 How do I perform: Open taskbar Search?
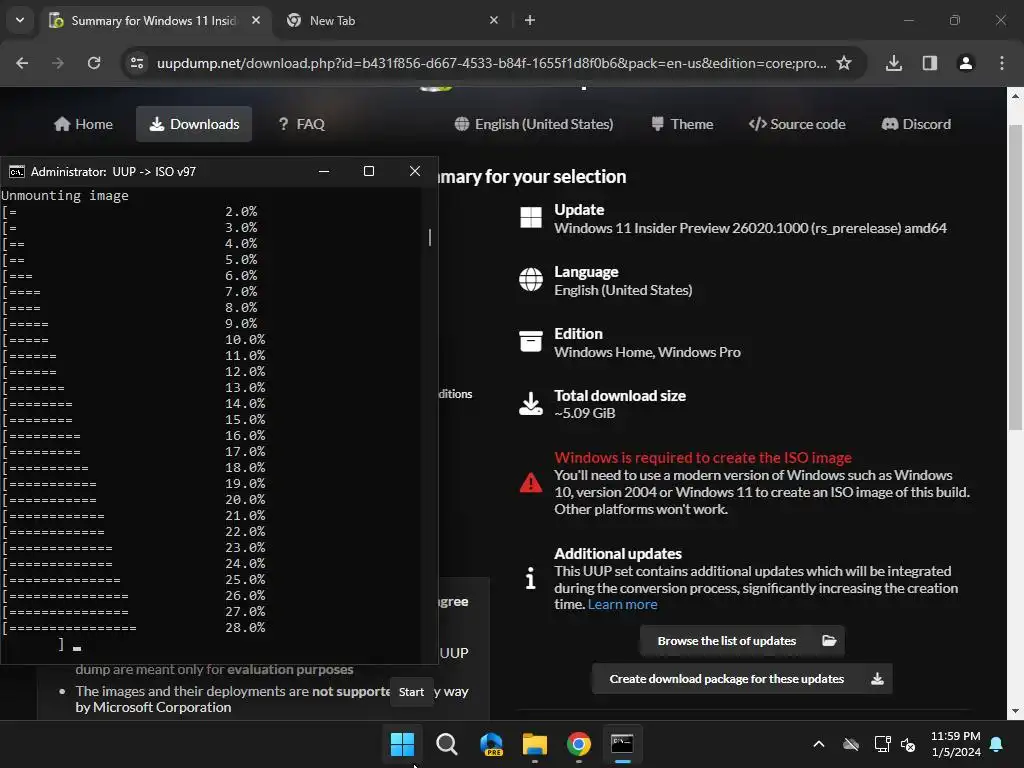tap(447, 744)
